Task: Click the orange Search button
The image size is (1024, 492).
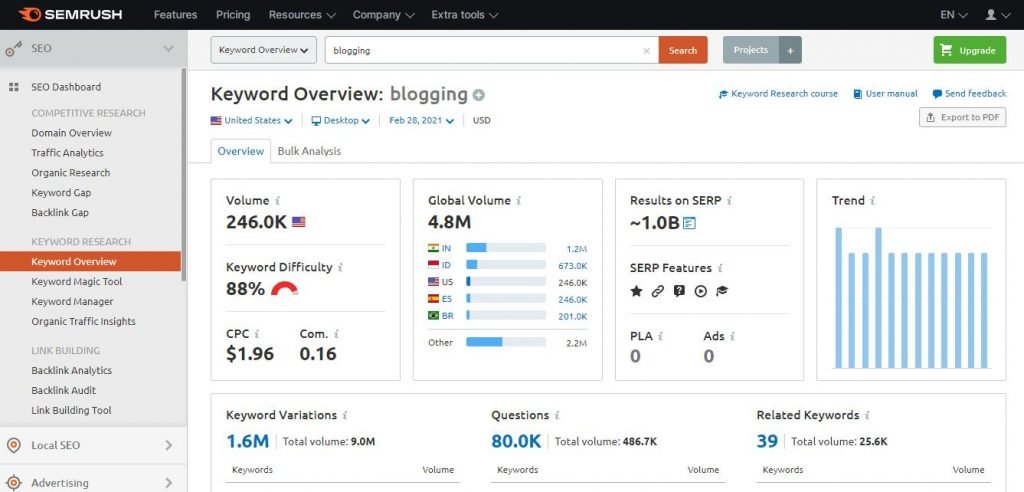Action: [683, 50]
